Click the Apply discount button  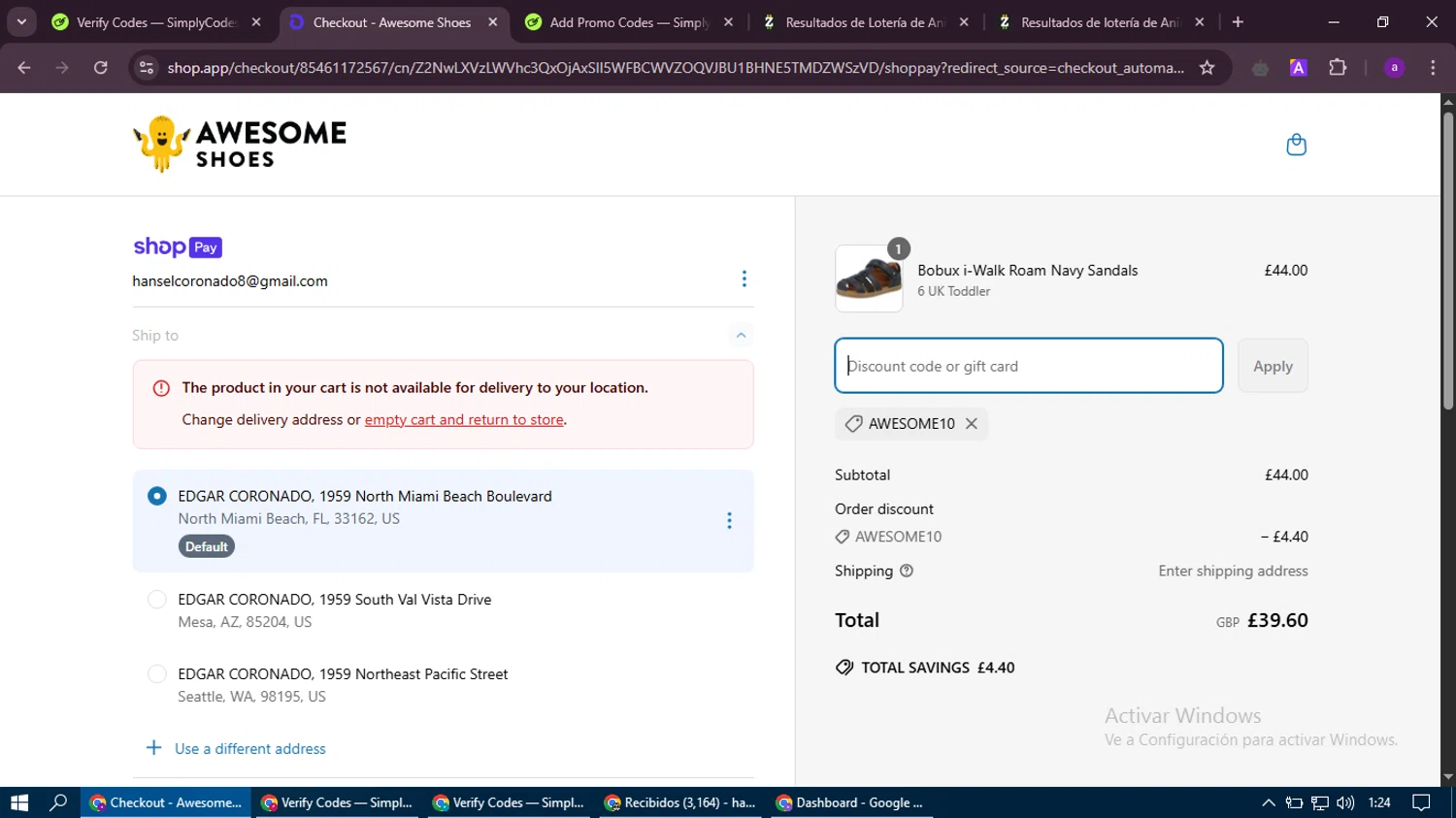[x=1273, y=366]
